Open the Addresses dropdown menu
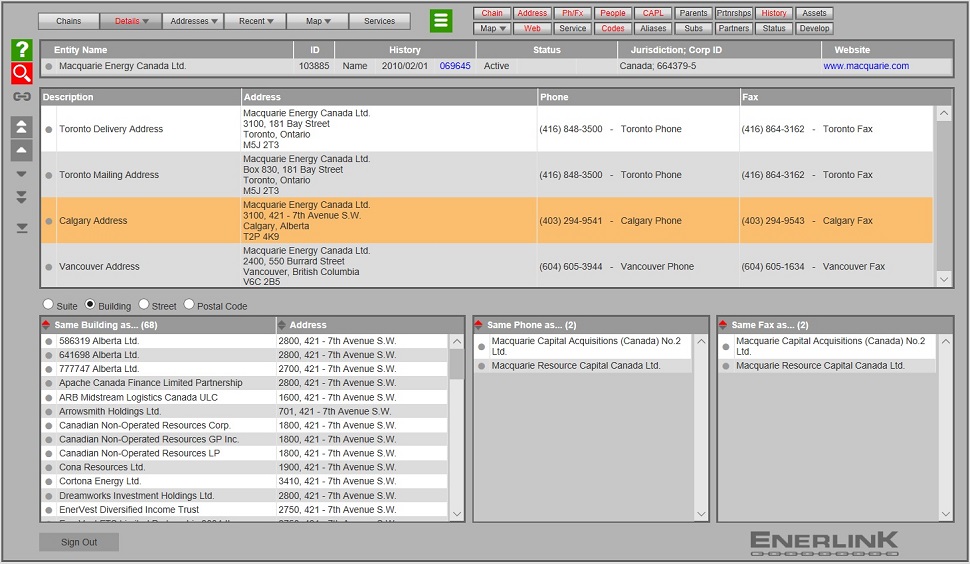Viewport: 970px width, 564px height. pos(193,21)
